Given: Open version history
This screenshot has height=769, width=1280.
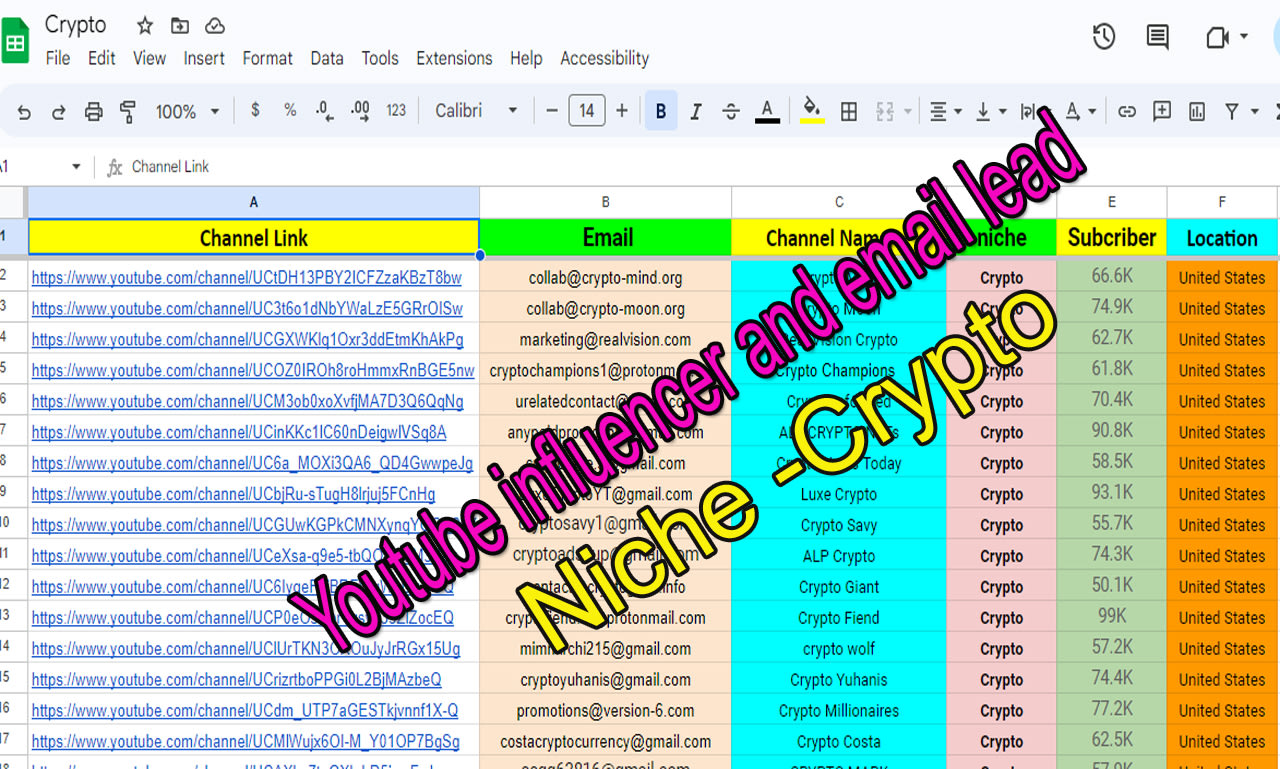Looking at the screenshot, I should tap(1103, 36).
